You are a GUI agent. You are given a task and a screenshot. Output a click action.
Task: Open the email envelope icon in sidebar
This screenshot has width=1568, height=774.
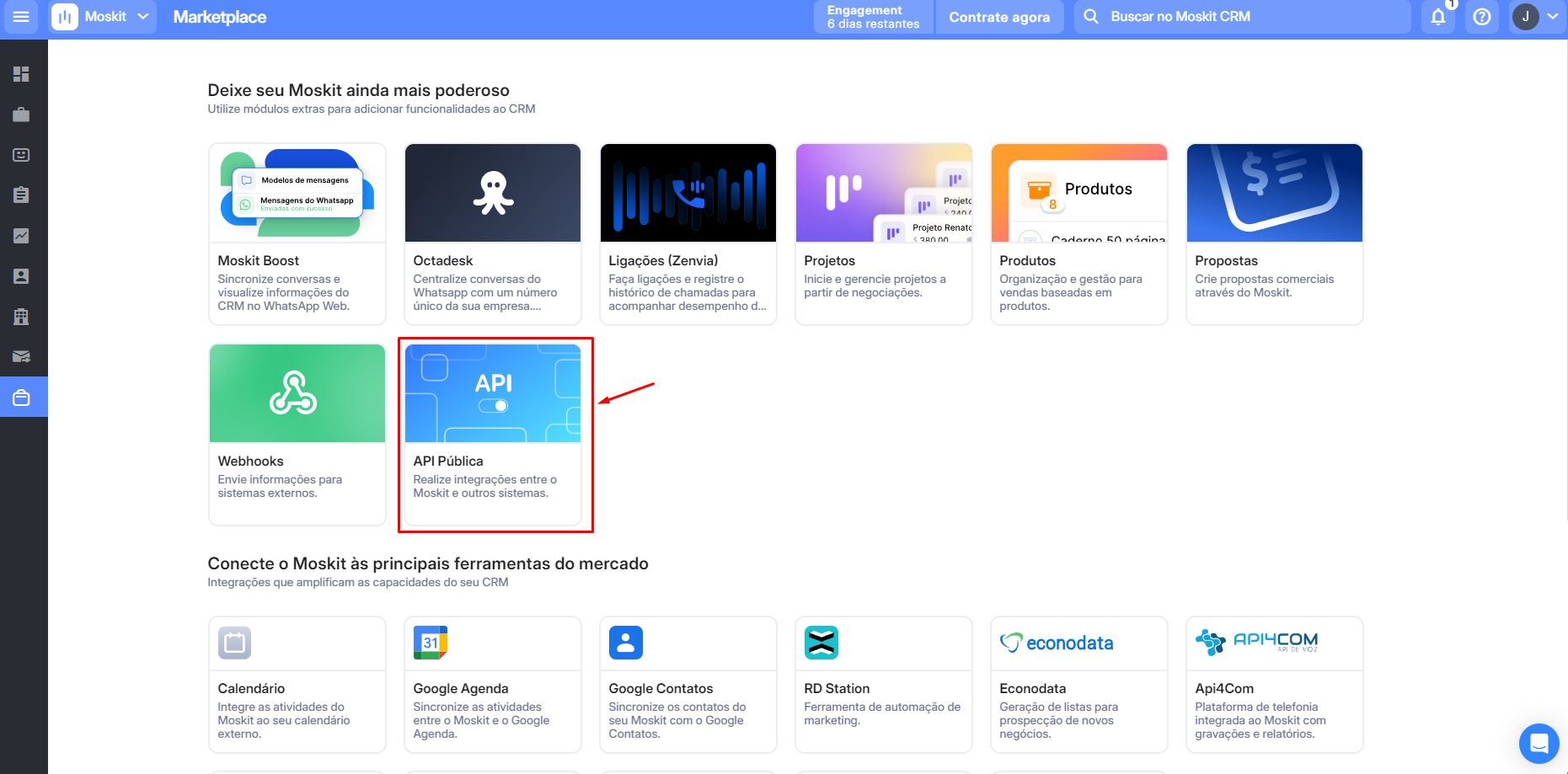pos(21,357)
